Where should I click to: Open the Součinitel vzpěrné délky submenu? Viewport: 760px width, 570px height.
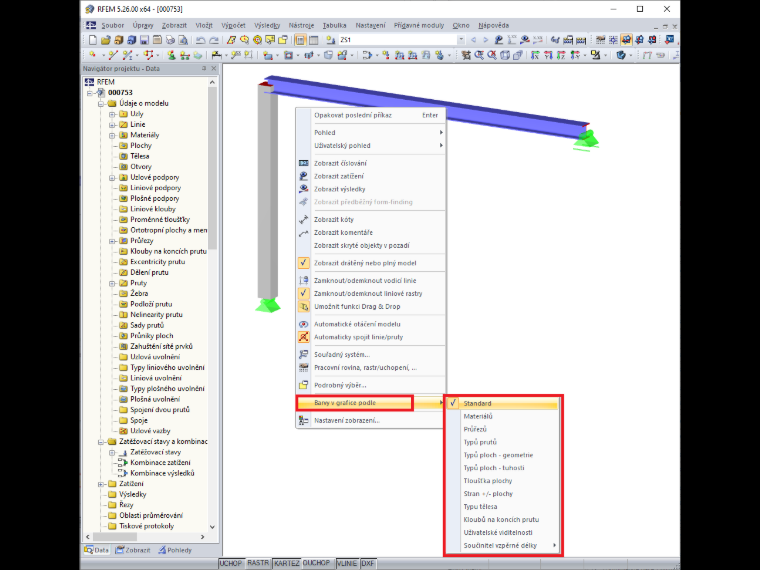point(502,545)
